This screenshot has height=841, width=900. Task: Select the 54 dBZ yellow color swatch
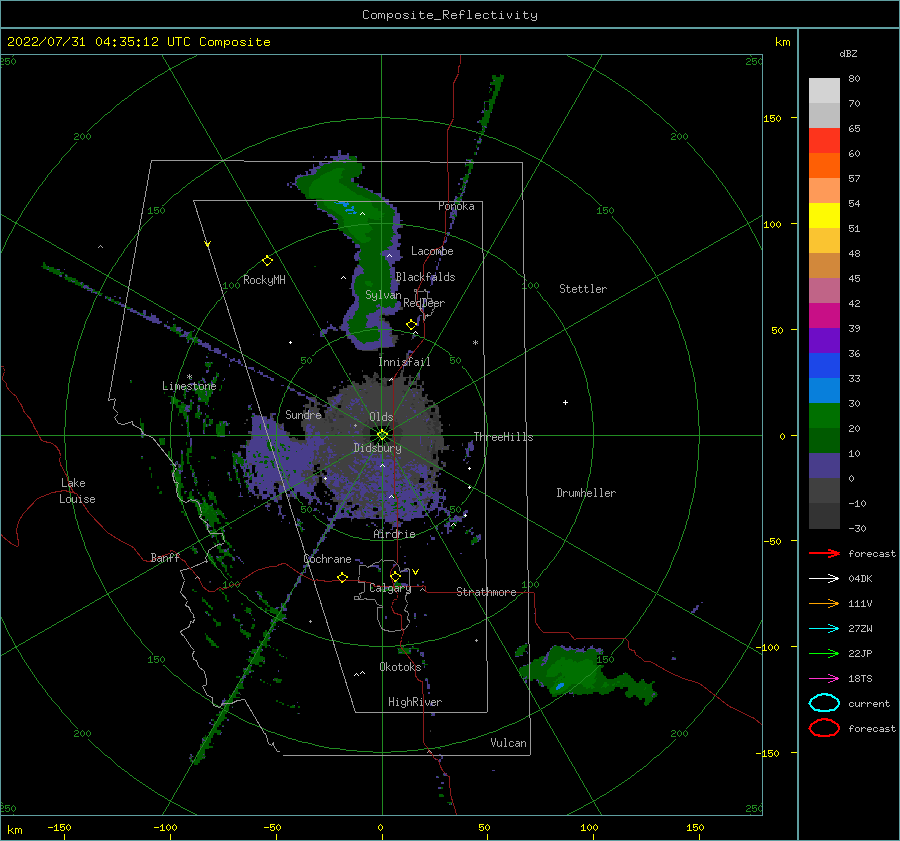[x=824, y=216]
